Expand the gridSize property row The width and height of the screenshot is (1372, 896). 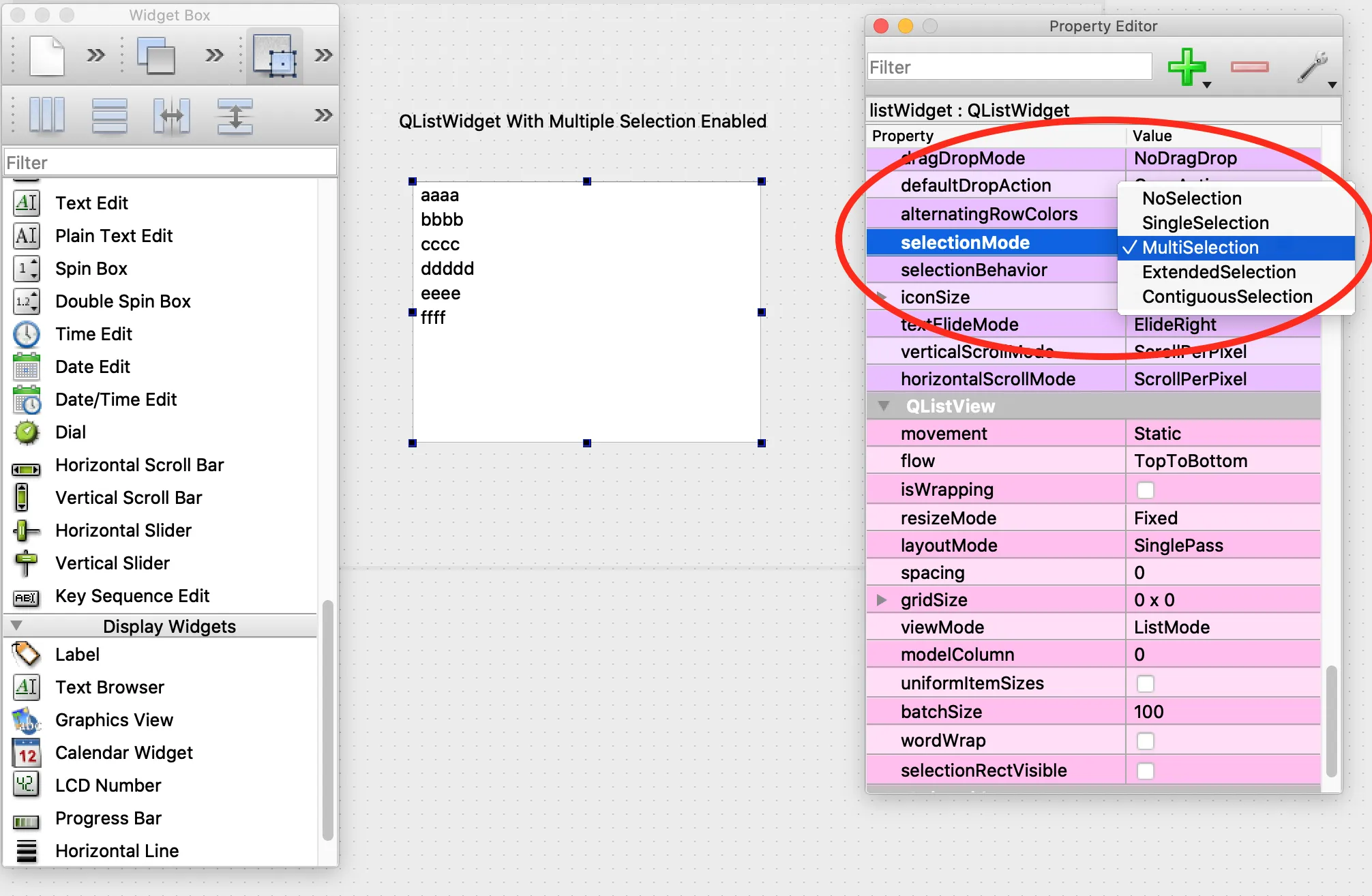tap(882, 600)
